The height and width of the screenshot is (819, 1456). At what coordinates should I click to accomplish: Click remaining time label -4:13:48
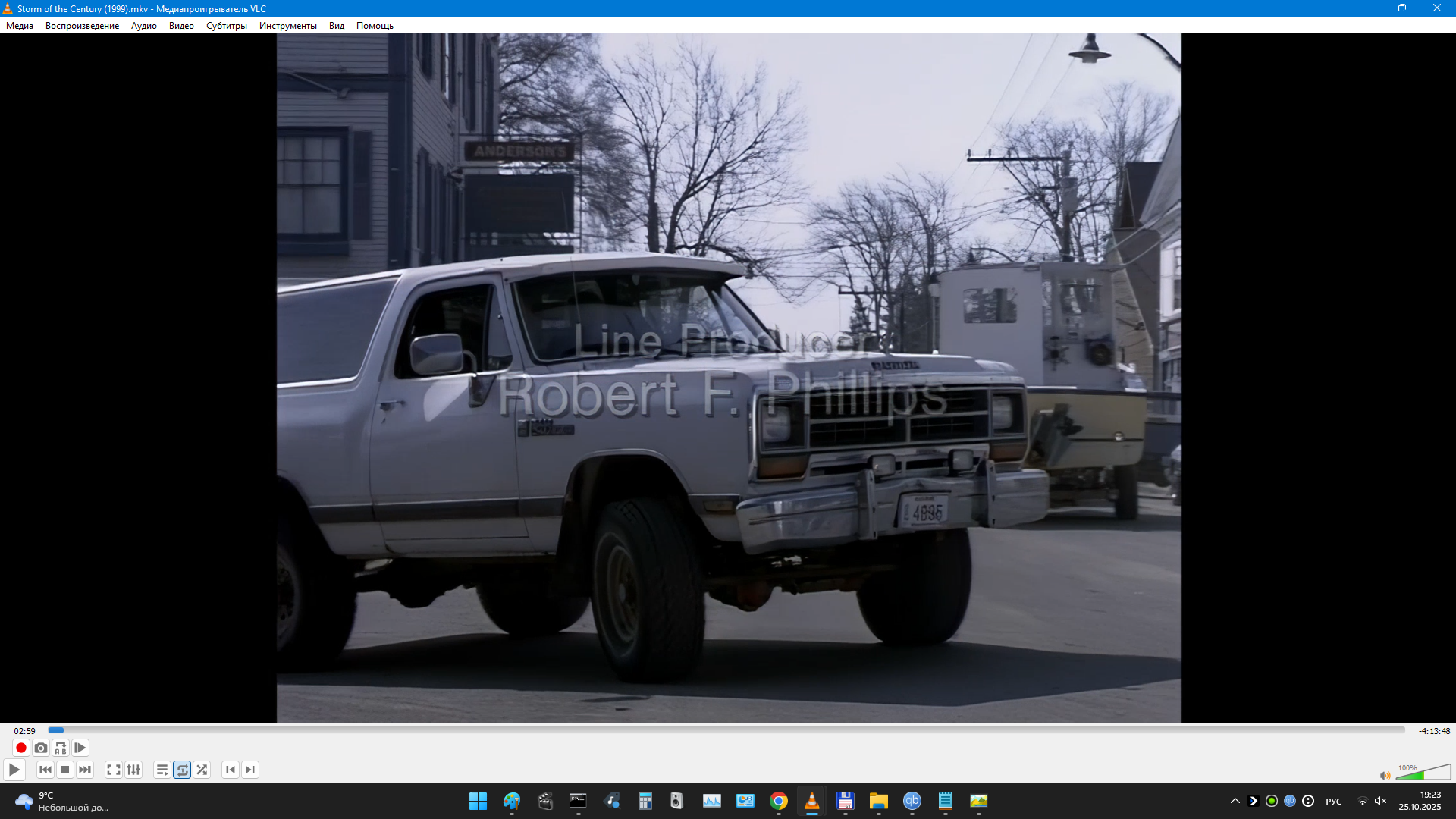click(1434, 731)
